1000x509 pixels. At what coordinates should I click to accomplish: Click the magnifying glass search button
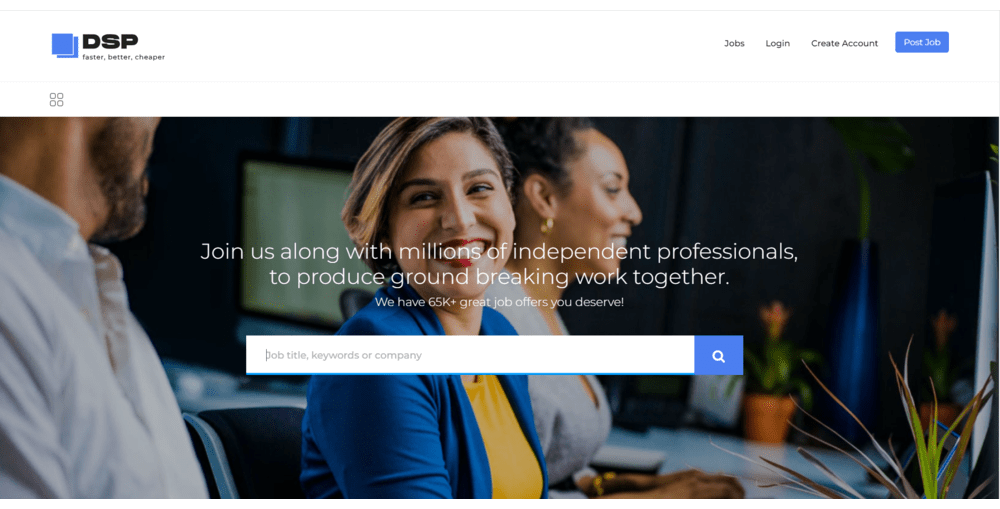click(719, 355)
